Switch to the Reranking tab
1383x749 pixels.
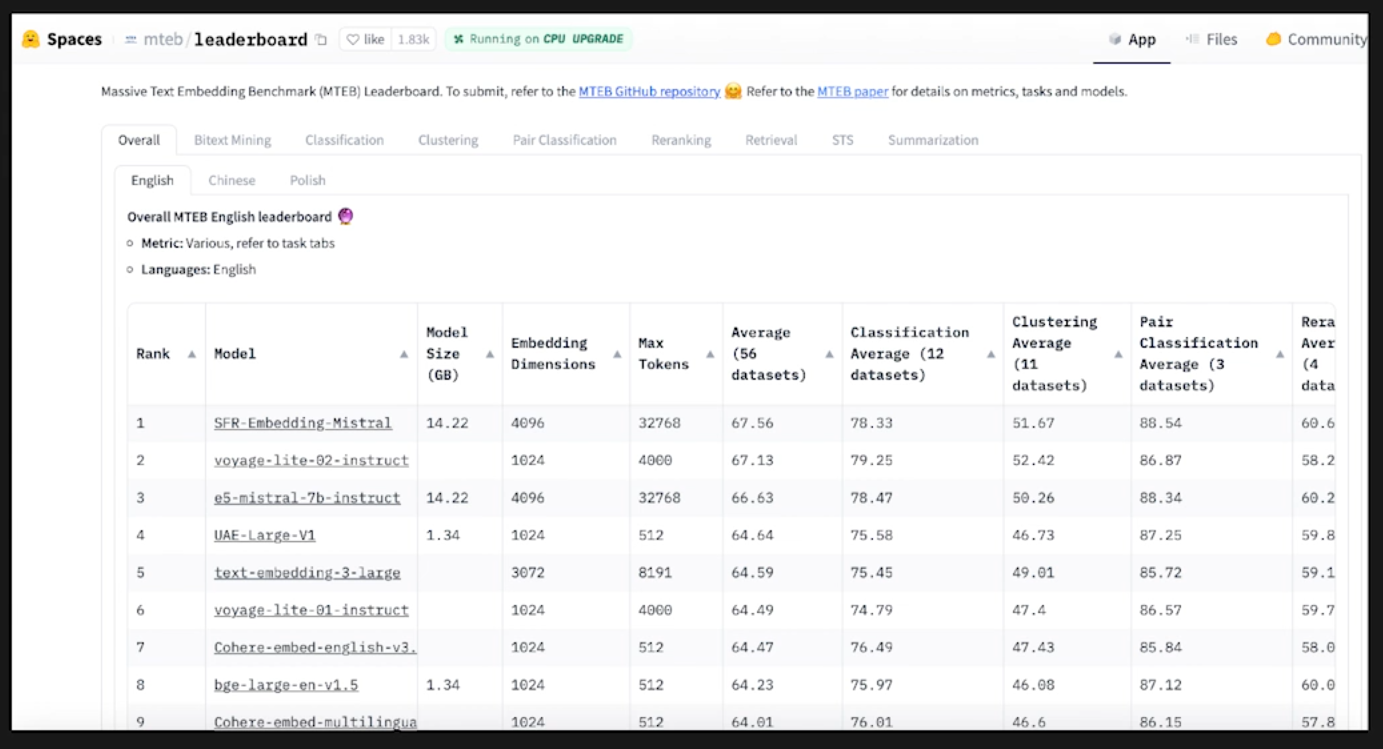click(x=681, y=140)
